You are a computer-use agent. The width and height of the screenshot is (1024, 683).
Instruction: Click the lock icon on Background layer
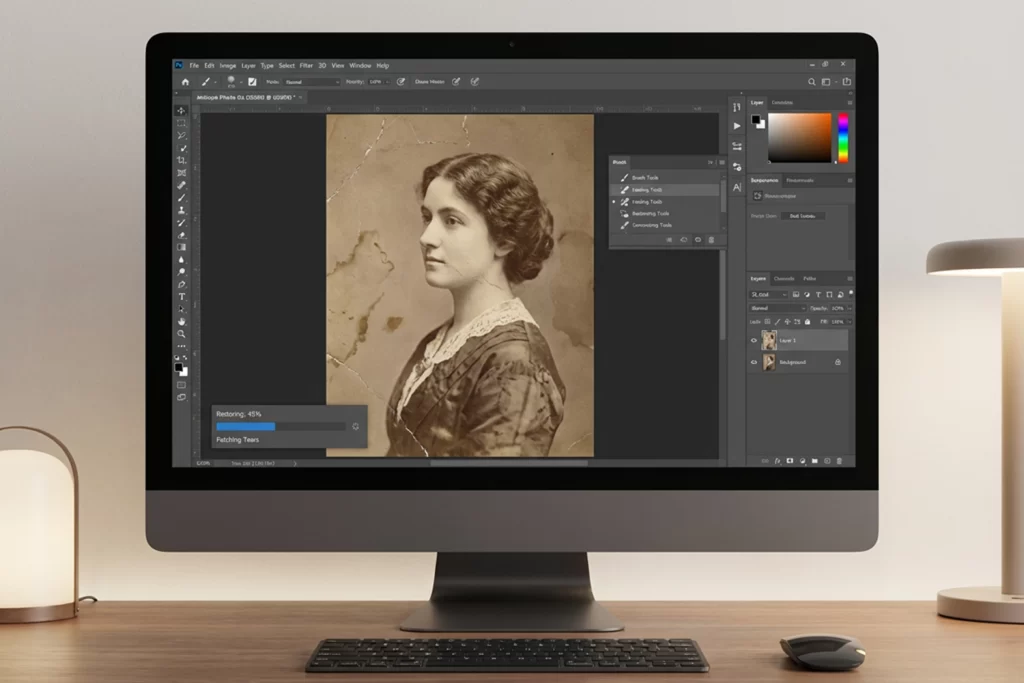click(837, 362)
